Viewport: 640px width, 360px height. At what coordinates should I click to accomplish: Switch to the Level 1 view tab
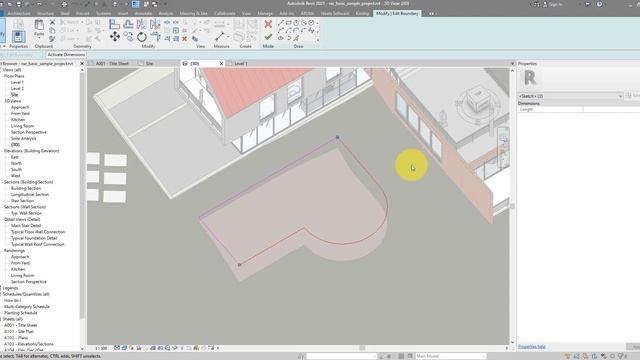pos(241,64)
